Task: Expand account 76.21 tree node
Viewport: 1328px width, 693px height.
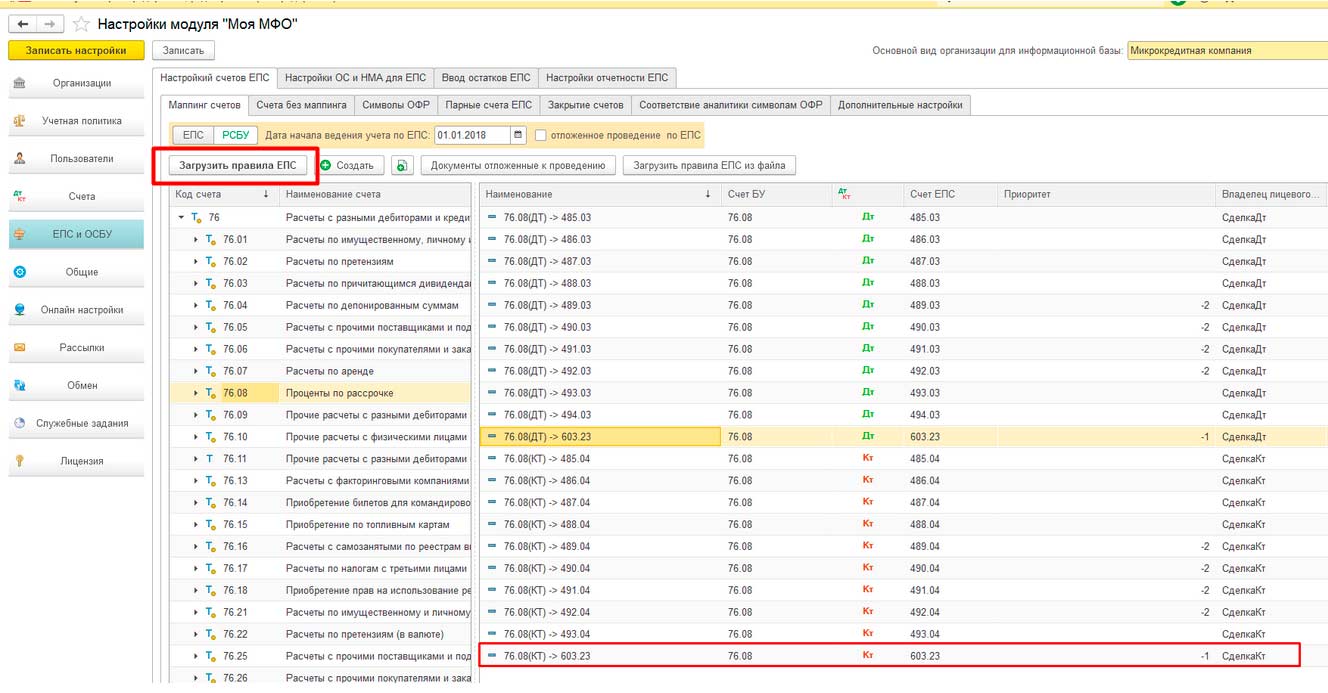Action: [x=196, y=612]
